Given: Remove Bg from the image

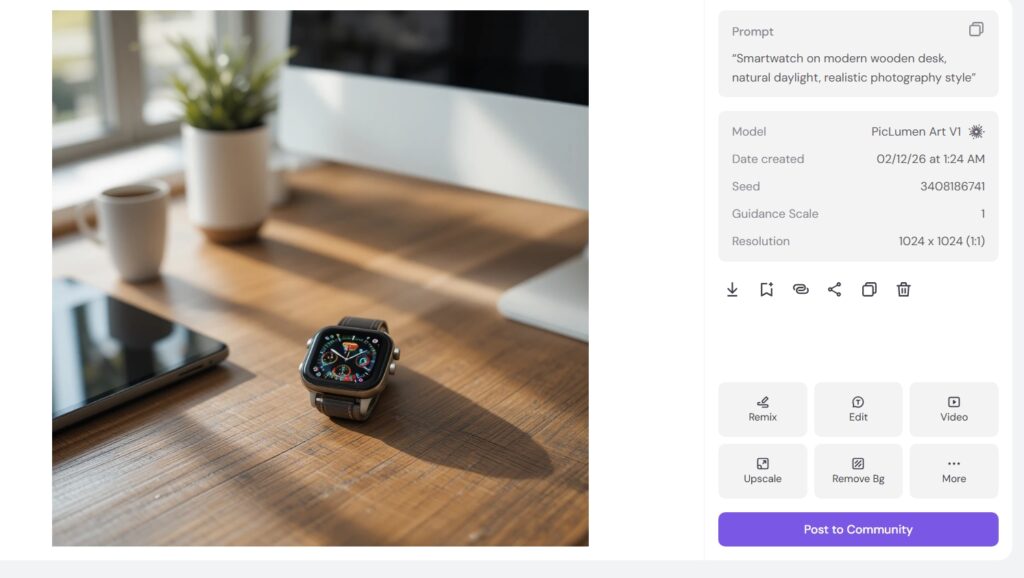Looking at the screenshot, I should click(x=858, y=471).
